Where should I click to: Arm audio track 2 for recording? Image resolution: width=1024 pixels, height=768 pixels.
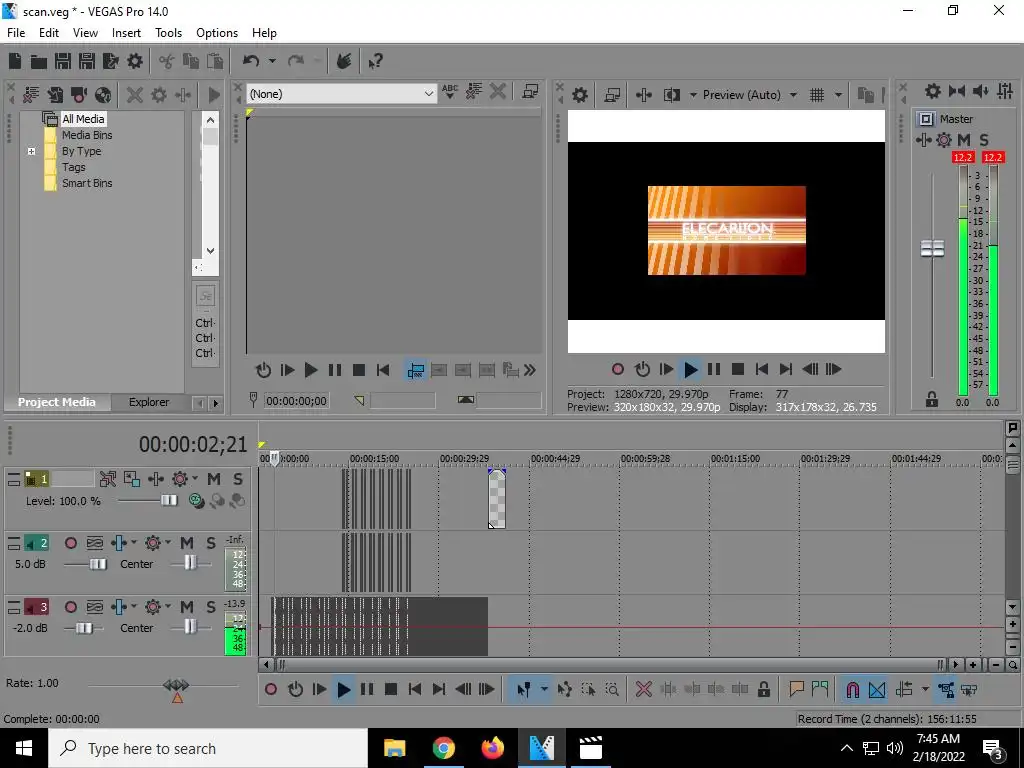pyautogui.click(x=71, y=543)
